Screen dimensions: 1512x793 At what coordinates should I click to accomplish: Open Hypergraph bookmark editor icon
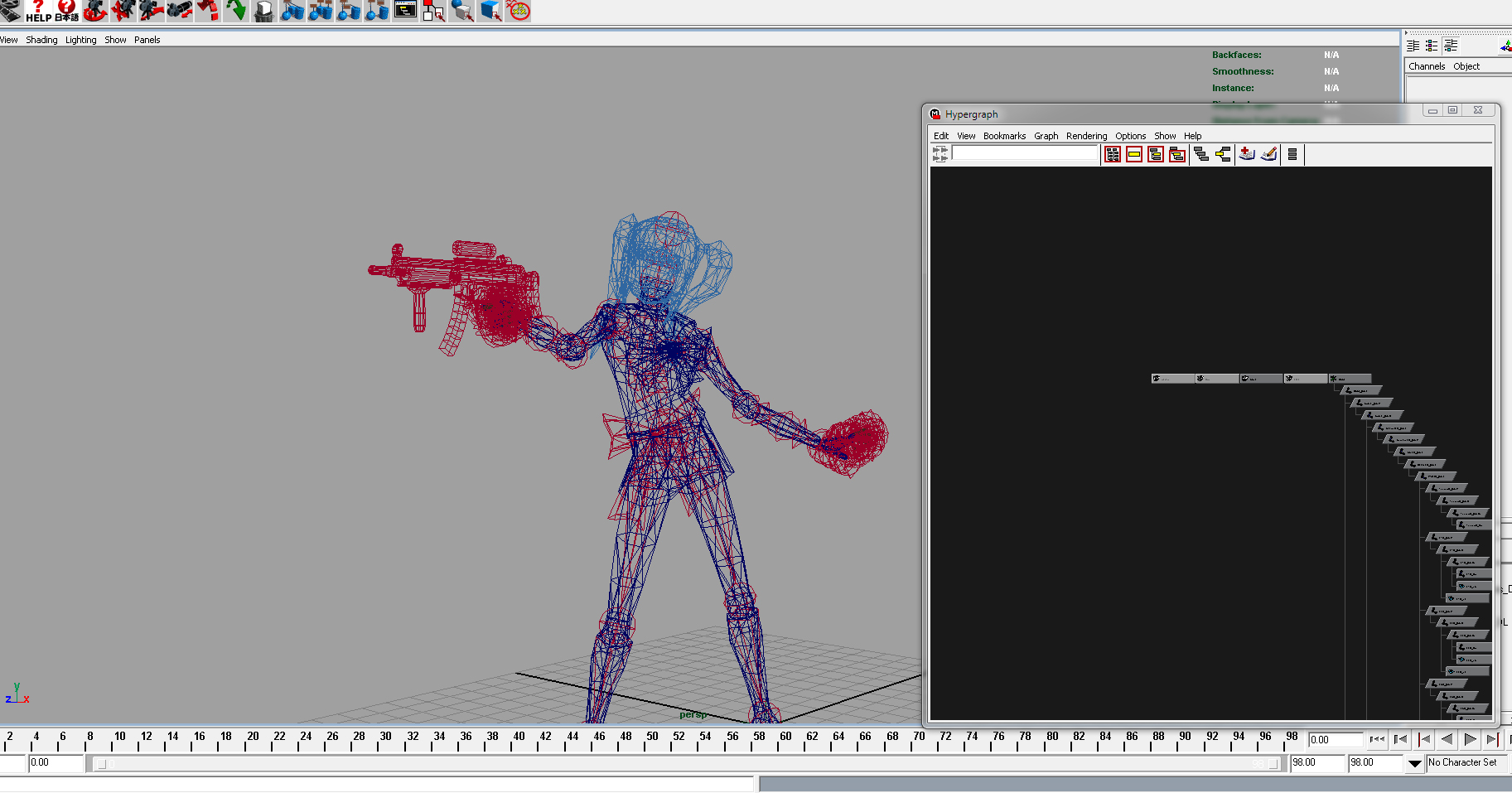[x=1268, y=154]
